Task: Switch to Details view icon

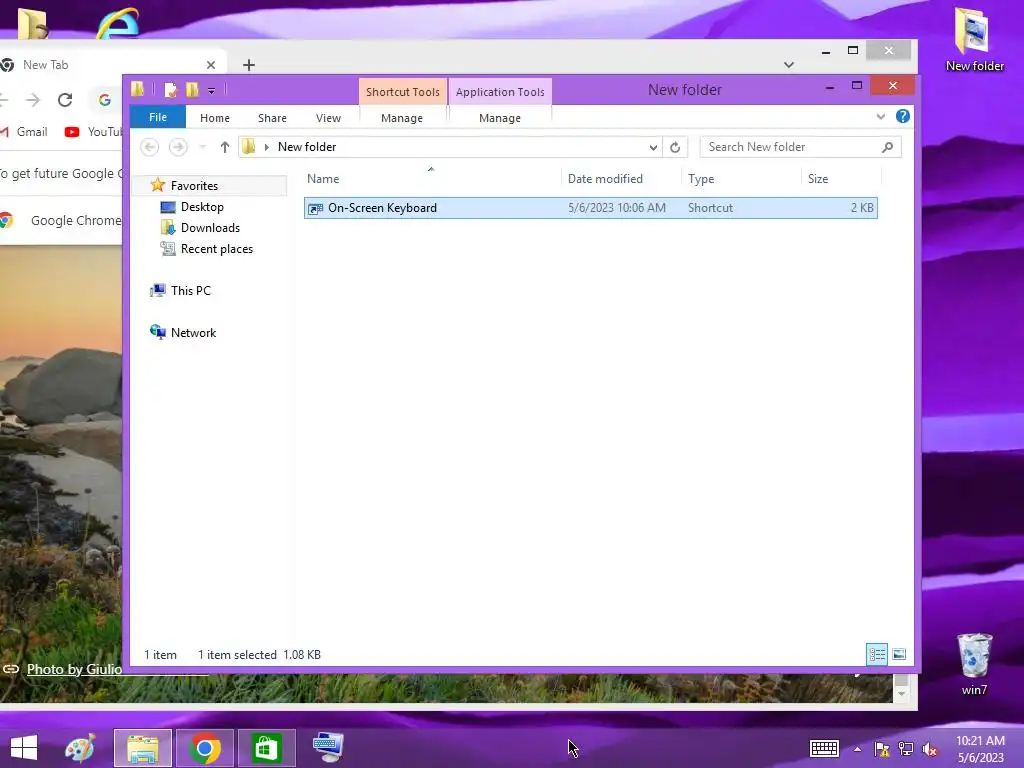Action: pos(876,654)
